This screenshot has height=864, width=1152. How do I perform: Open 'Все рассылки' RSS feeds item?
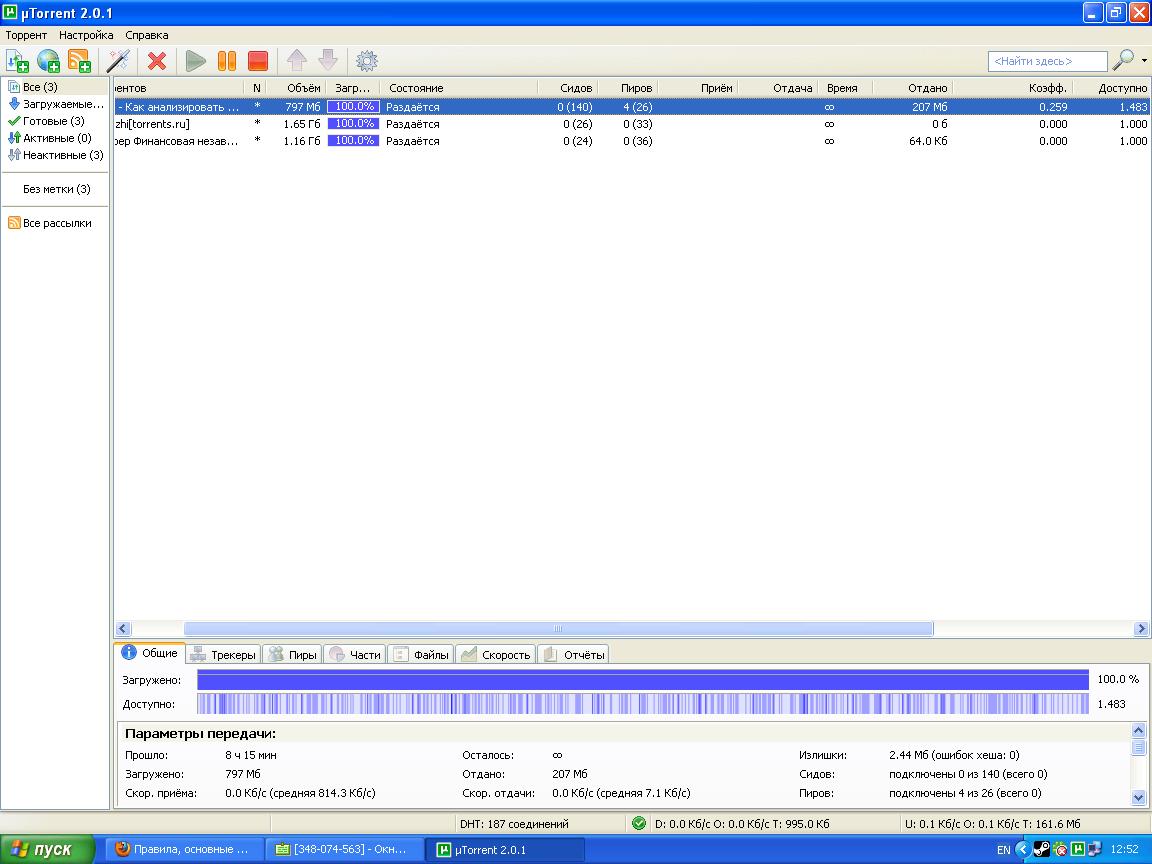50,223
